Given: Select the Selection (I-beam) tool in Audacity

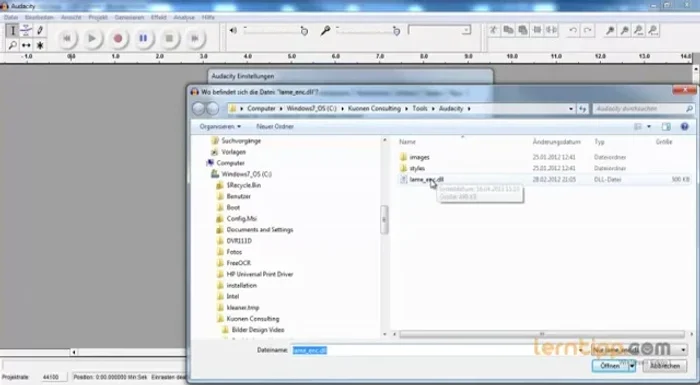Looking at the screenshot, I should coord(12,30).
